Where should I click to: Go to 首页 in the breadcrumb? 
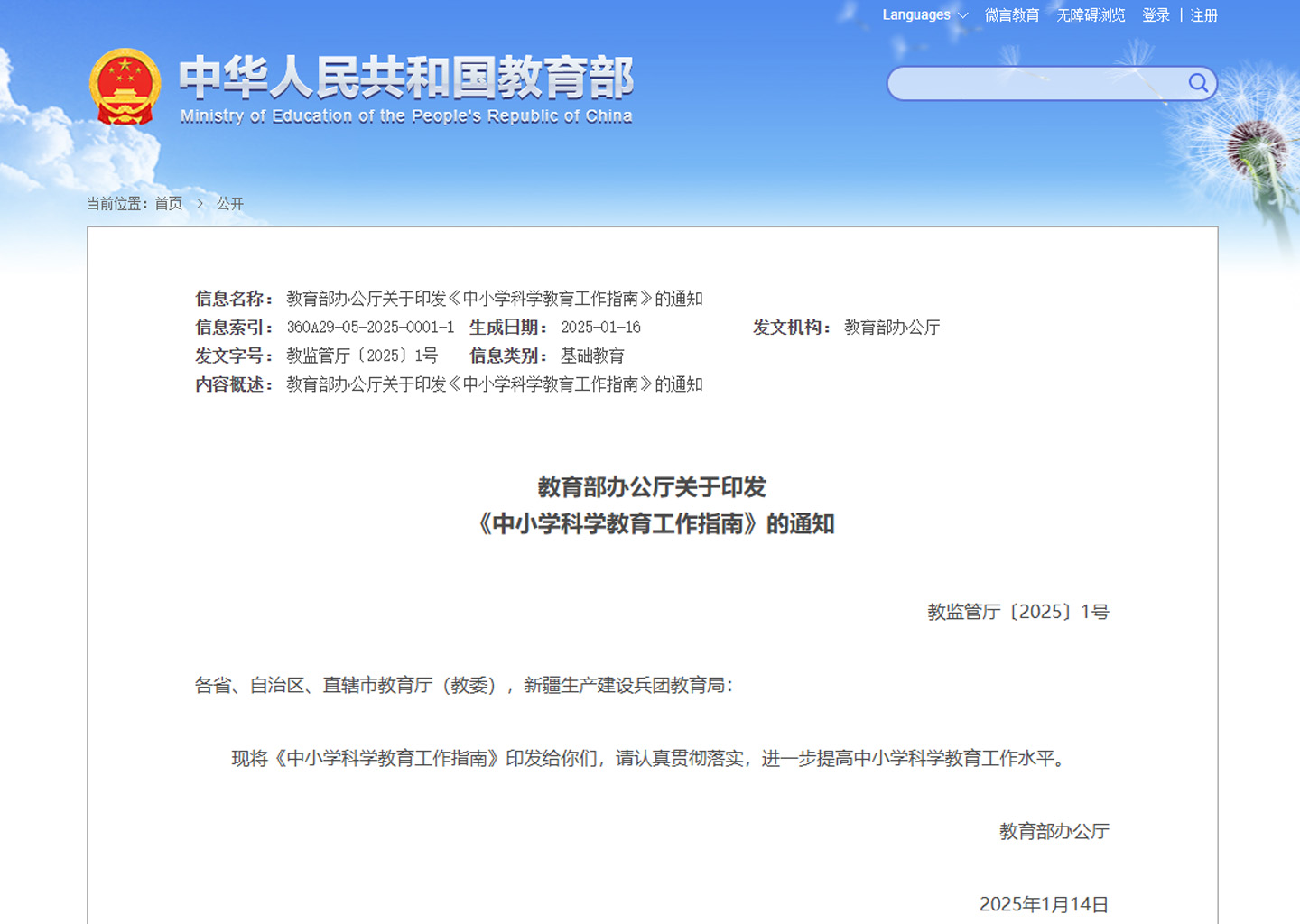click(x=168, y=204)
